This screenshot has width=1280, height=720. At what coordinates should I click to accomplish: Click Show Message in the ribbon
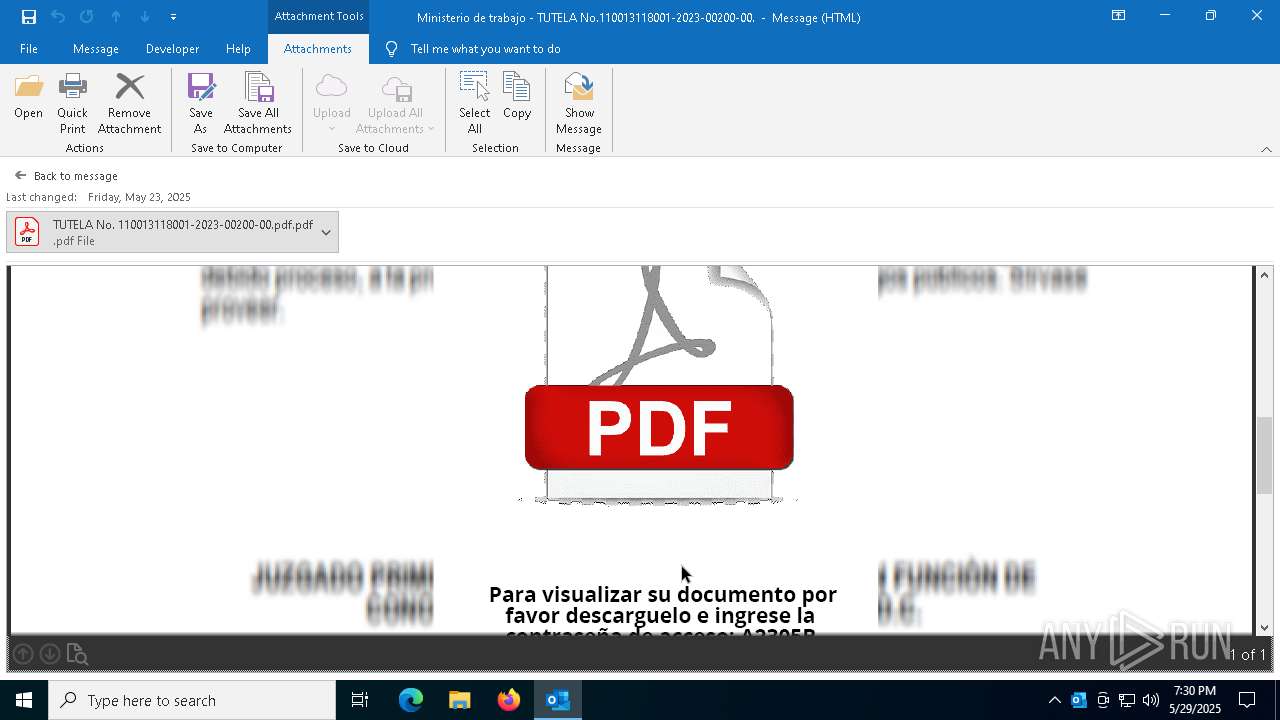(x=579, y=103)
